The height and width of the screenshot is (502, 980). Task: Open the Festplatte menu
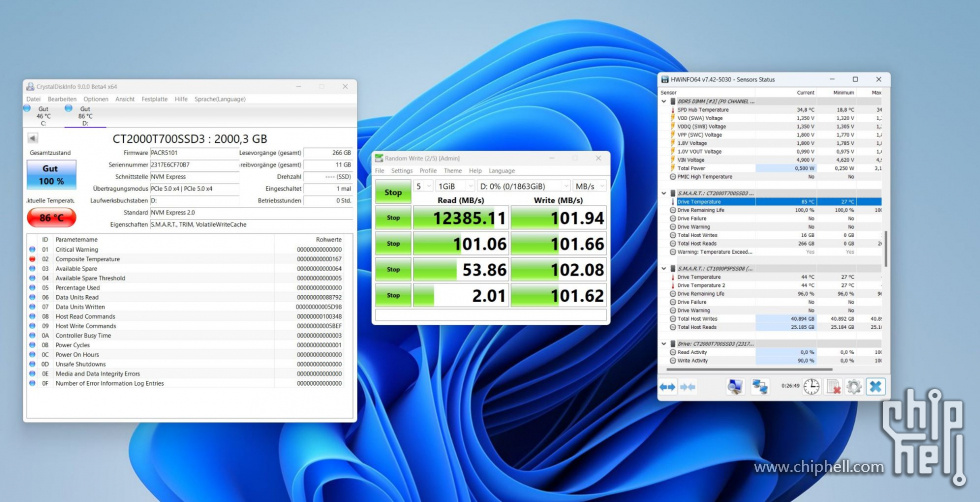pos(154,99)
